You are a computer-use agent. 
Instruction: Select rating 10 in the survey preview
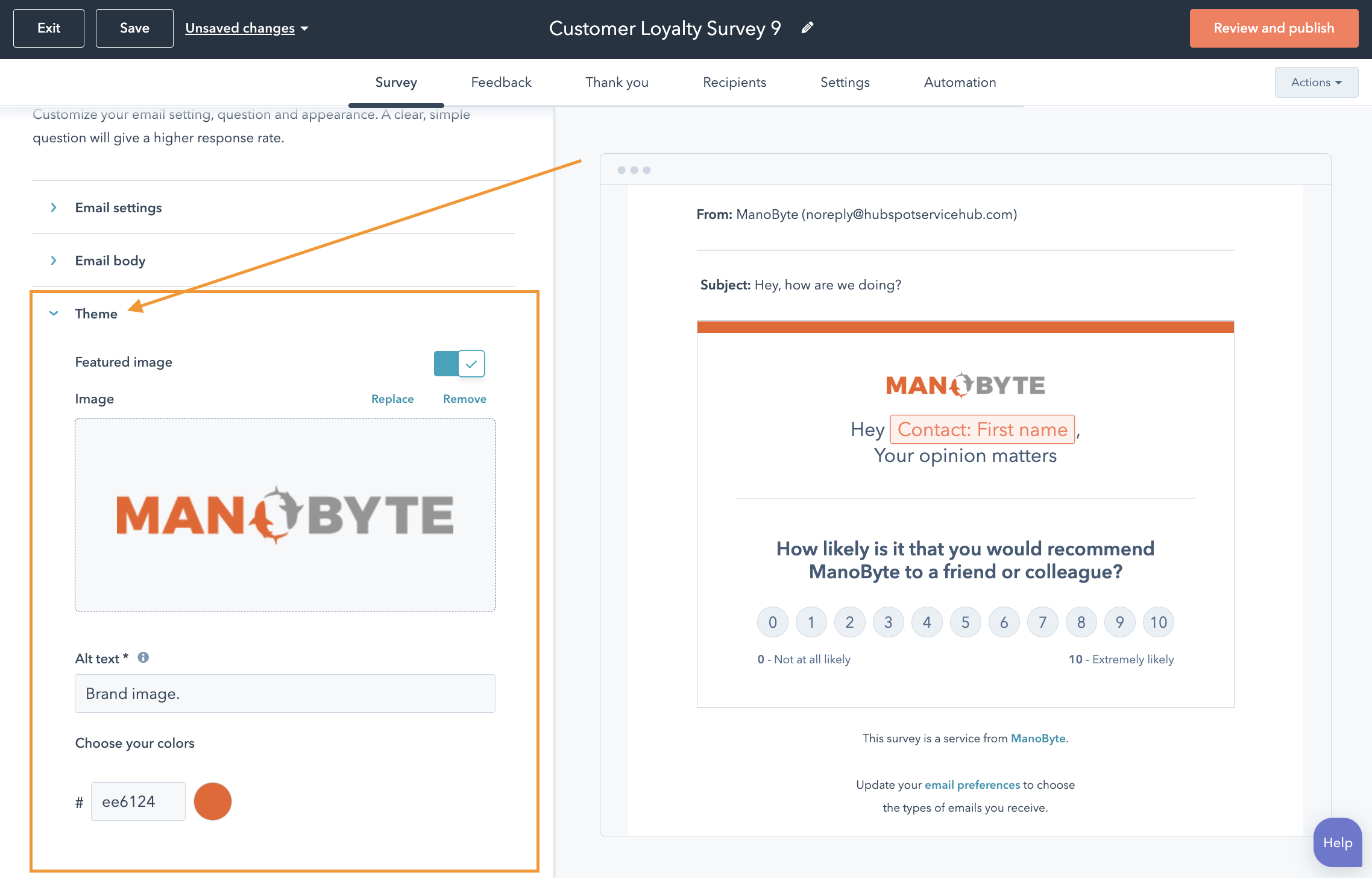[1159, 622]
